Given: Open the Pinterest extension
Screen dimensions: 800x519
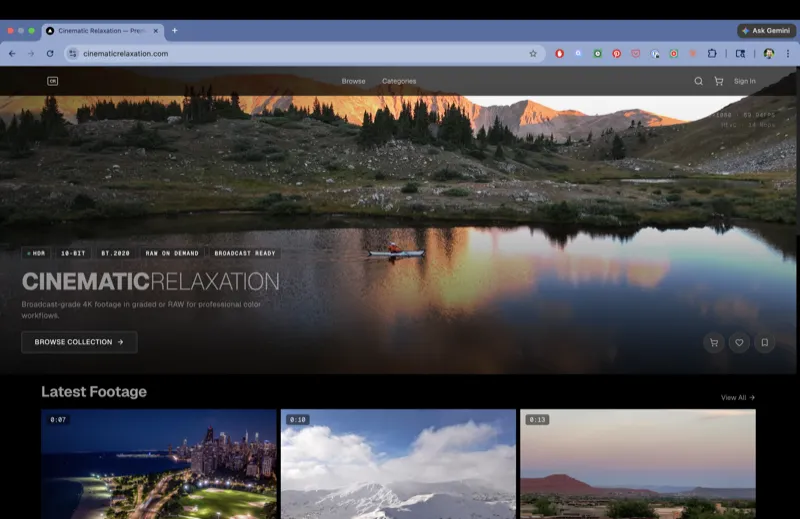Looking at the screenshot, I should 617,54.
